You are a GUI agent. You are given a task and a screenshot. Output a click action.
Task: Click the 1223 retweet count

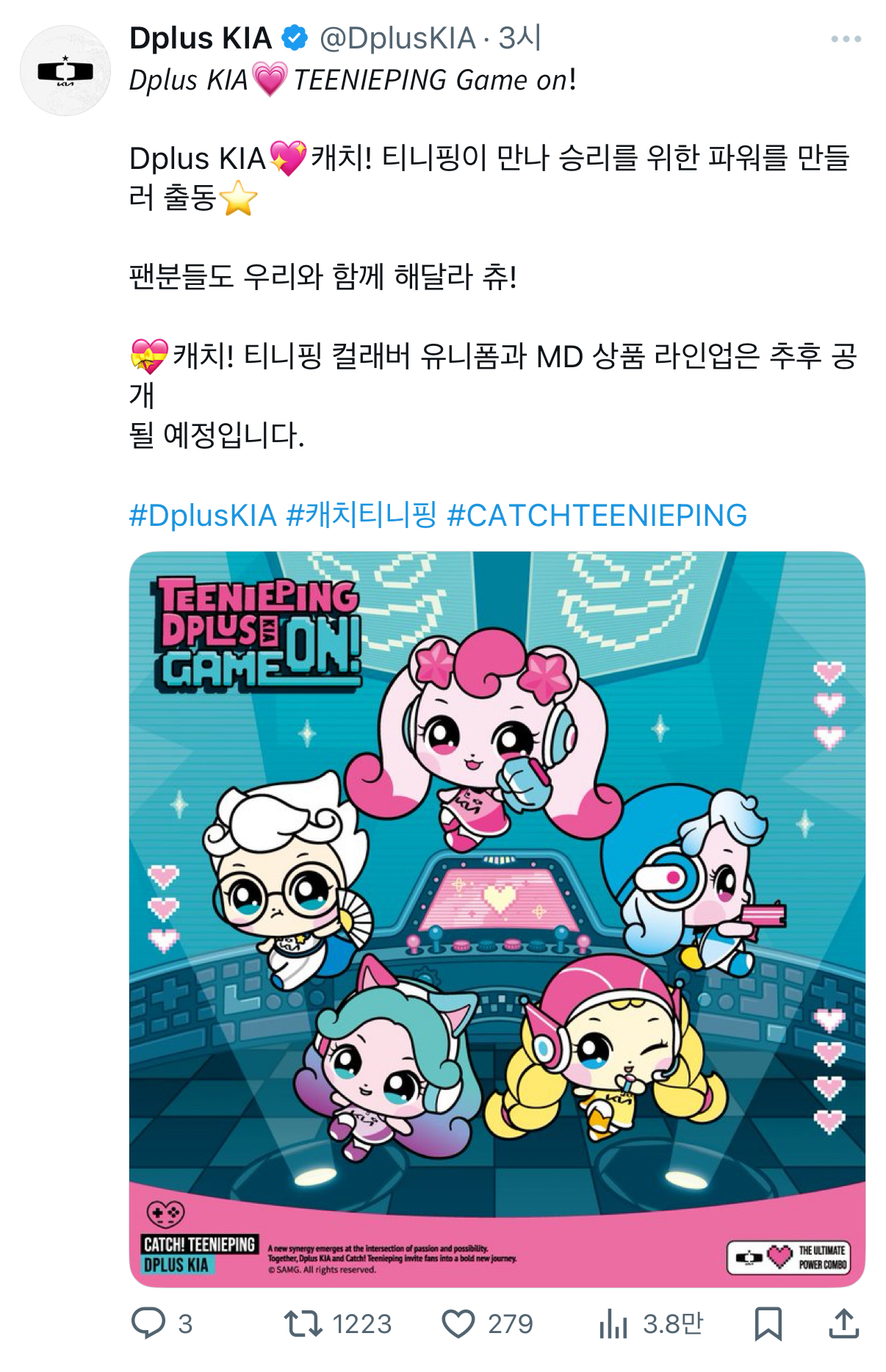(x=361, y=1324)
